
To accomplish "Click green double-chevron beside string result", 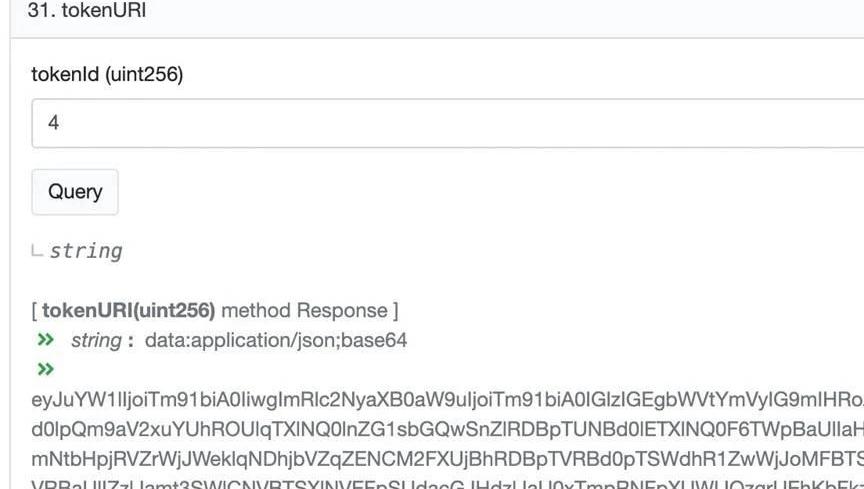I will [x=45, y=340].
